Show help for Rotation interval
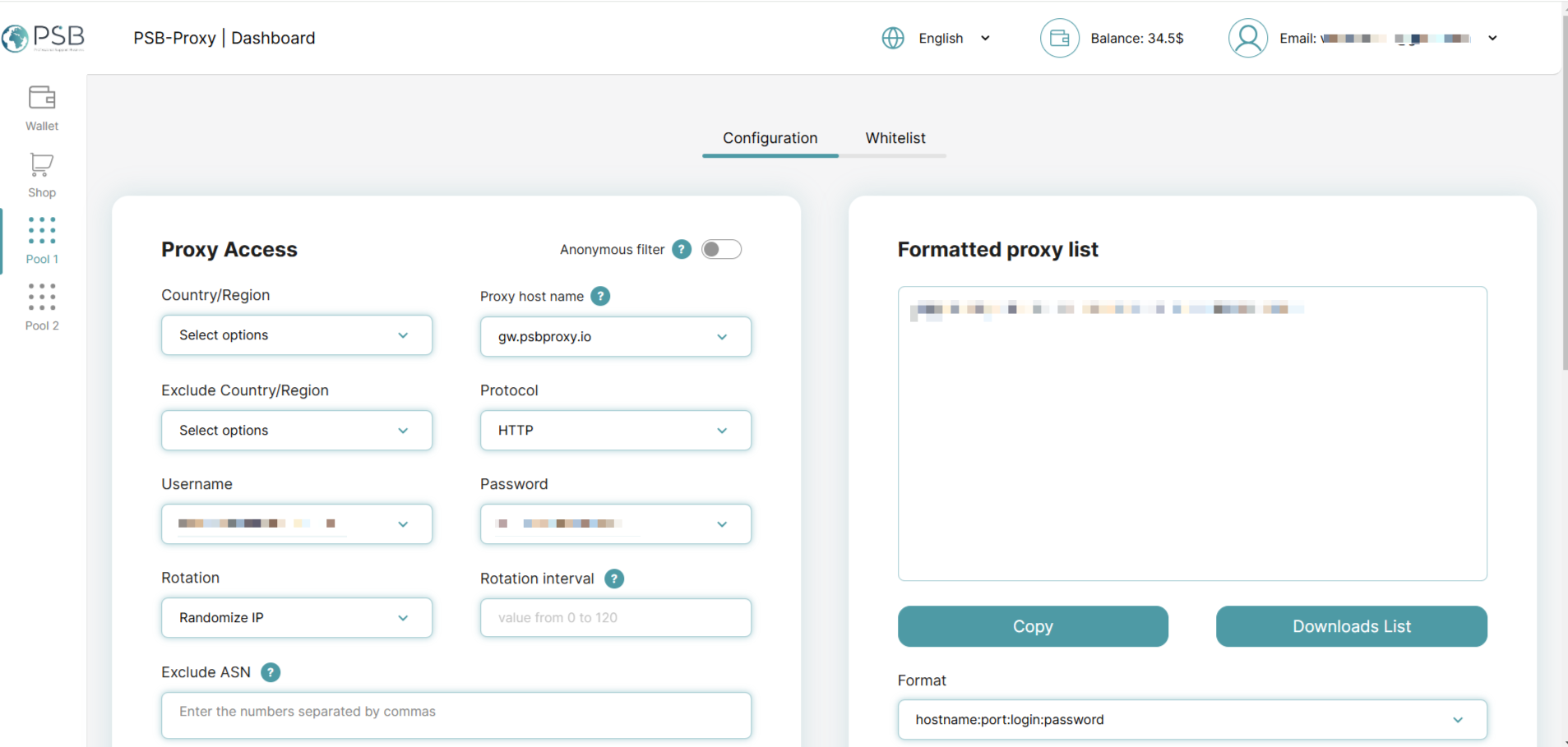1568x747 pixels. click(614, 579)
